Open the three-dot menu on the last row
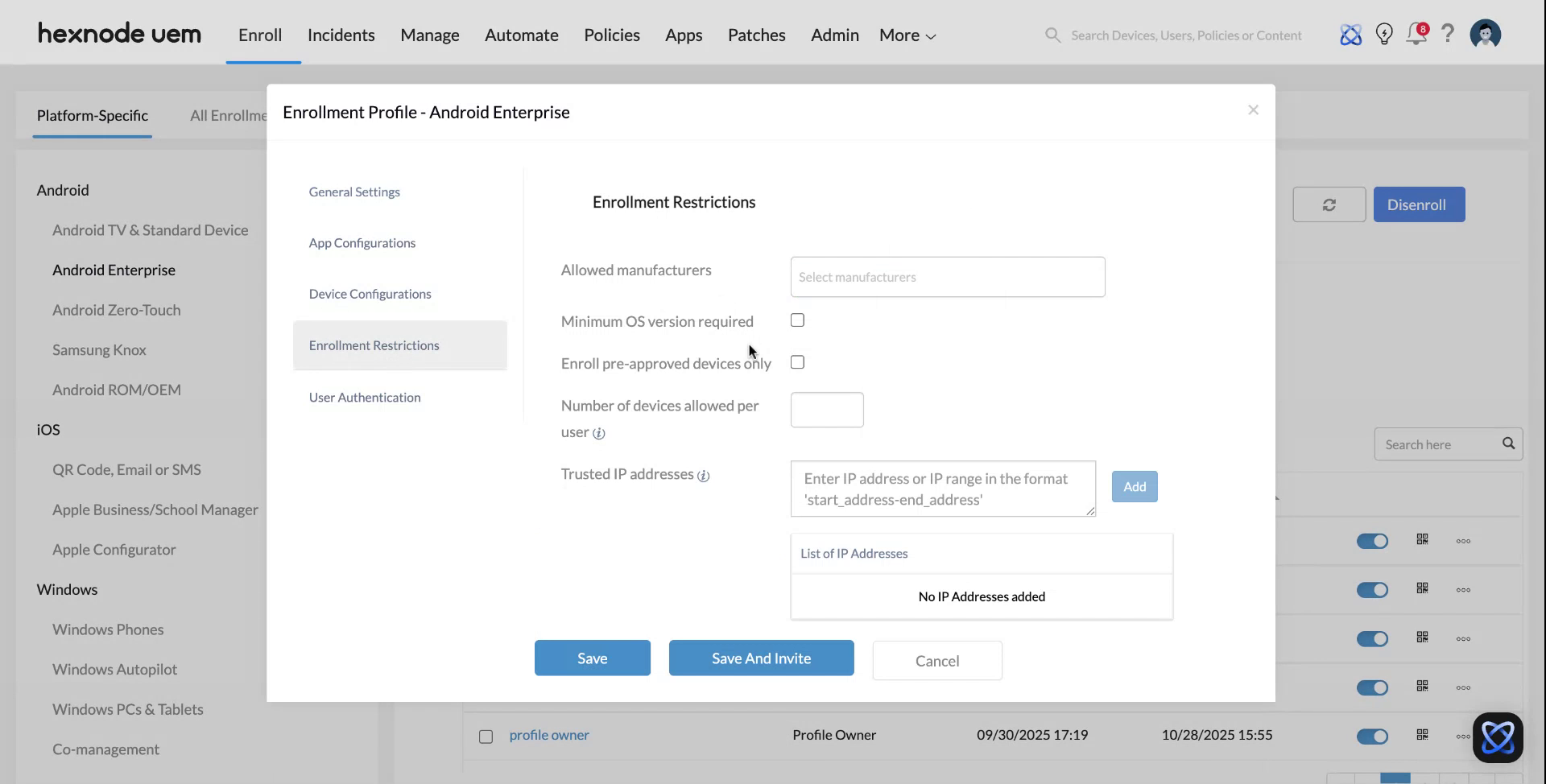This screenshot has width=1546, height=784. click(x=1463, y=736)
